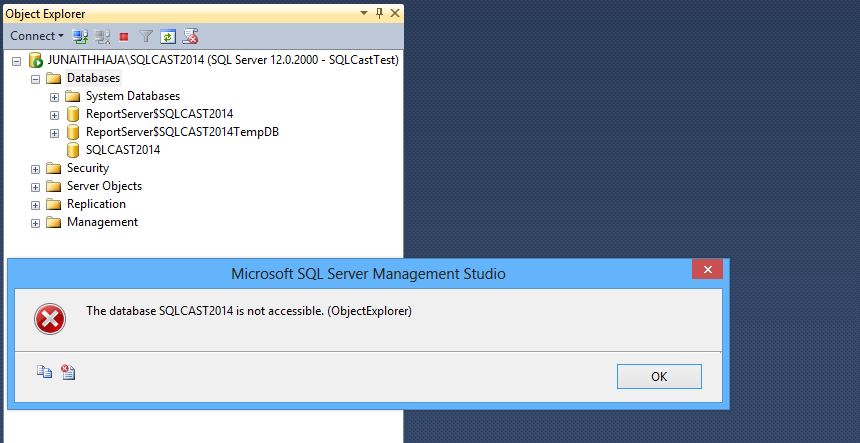This screenshot has width=860, height=443.
Task: Expand the System Databases folder
Action: pos(54,97)
